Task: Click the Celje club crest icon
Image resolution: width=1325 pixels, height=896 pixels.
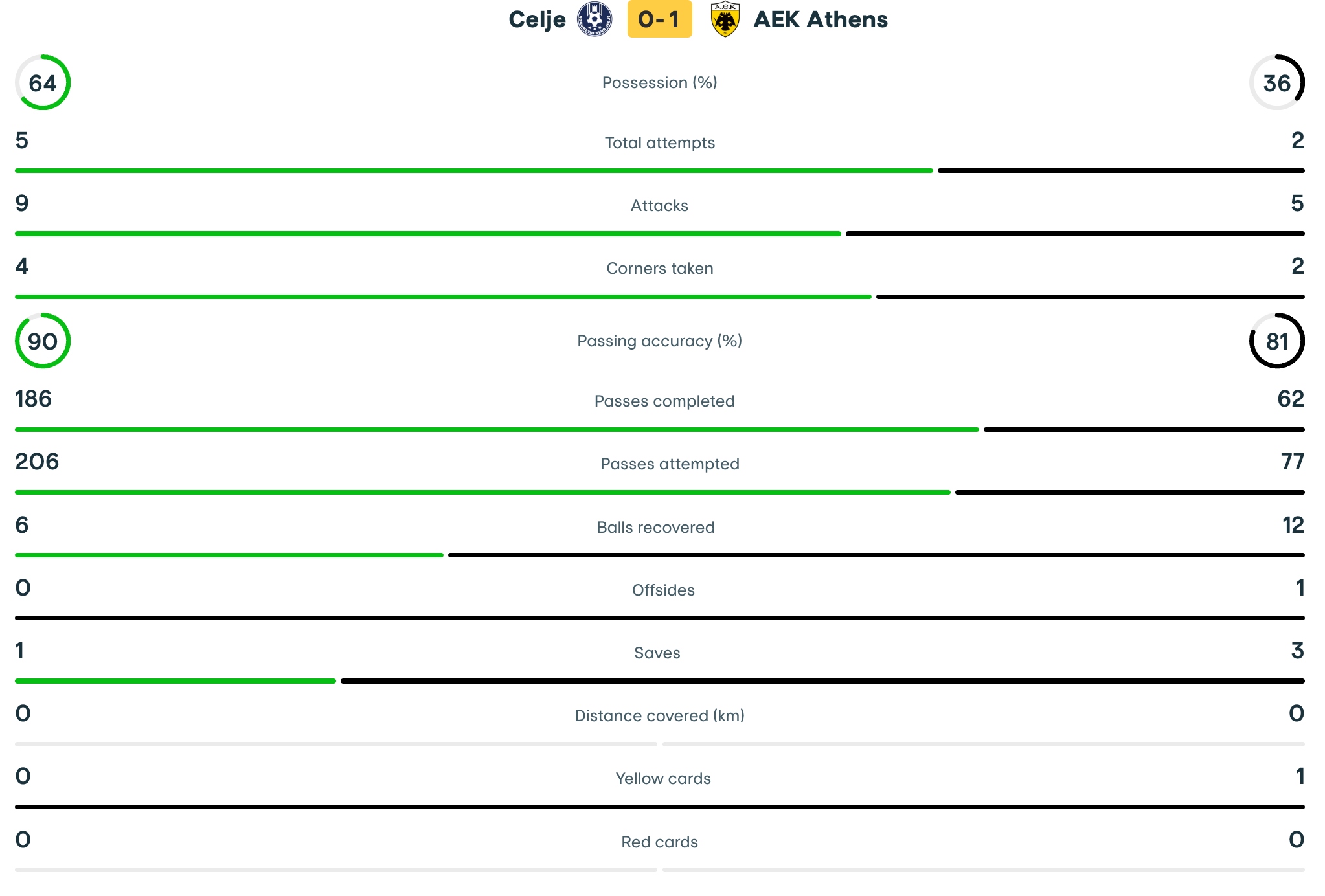Action: point(594,19)
